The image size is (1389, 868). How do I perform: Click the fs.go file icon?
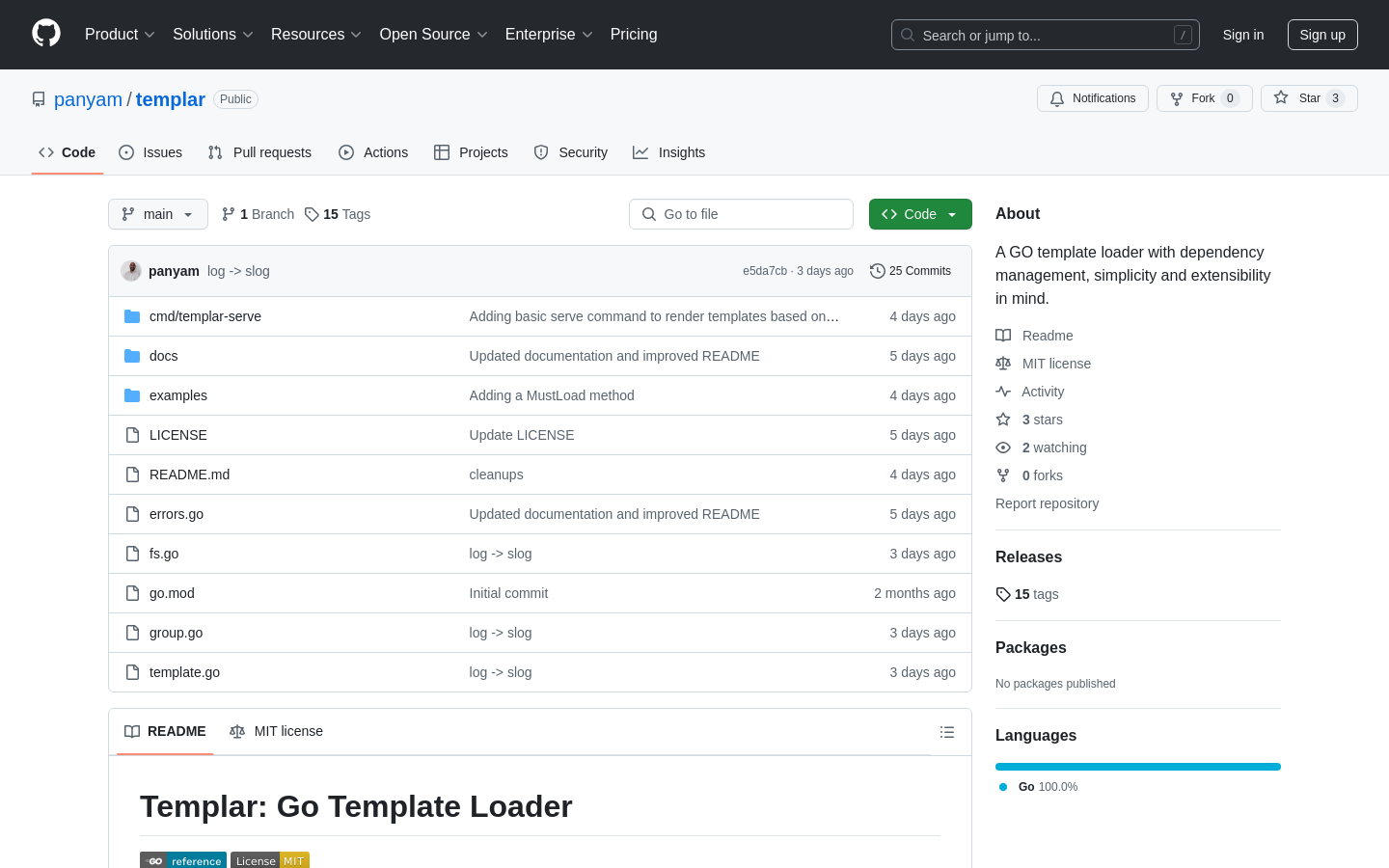tap(132, 554)
